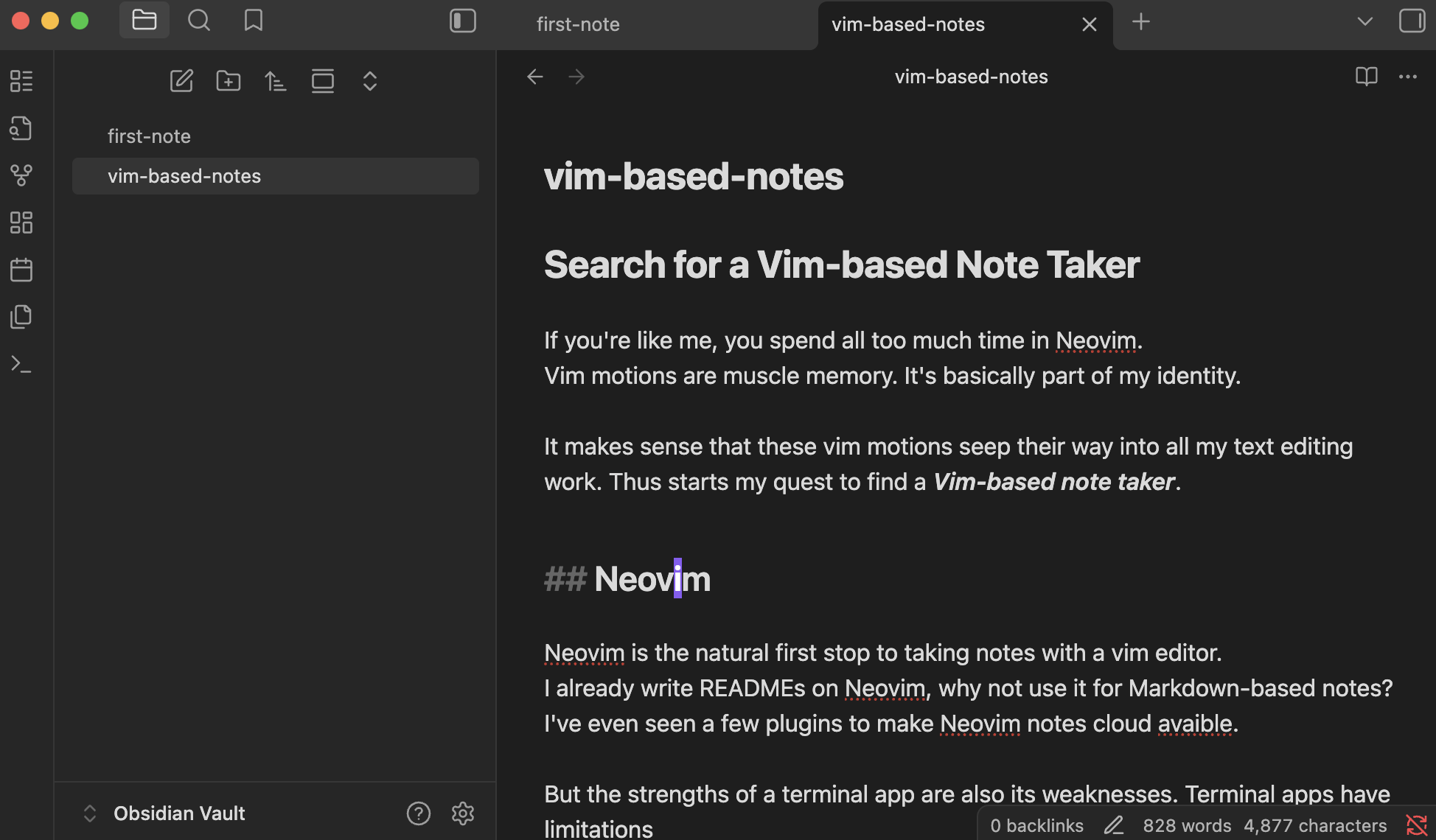Switch to the first-note tab
Viewport: 1436px width, 840px height.
click(x=578, y=24)
